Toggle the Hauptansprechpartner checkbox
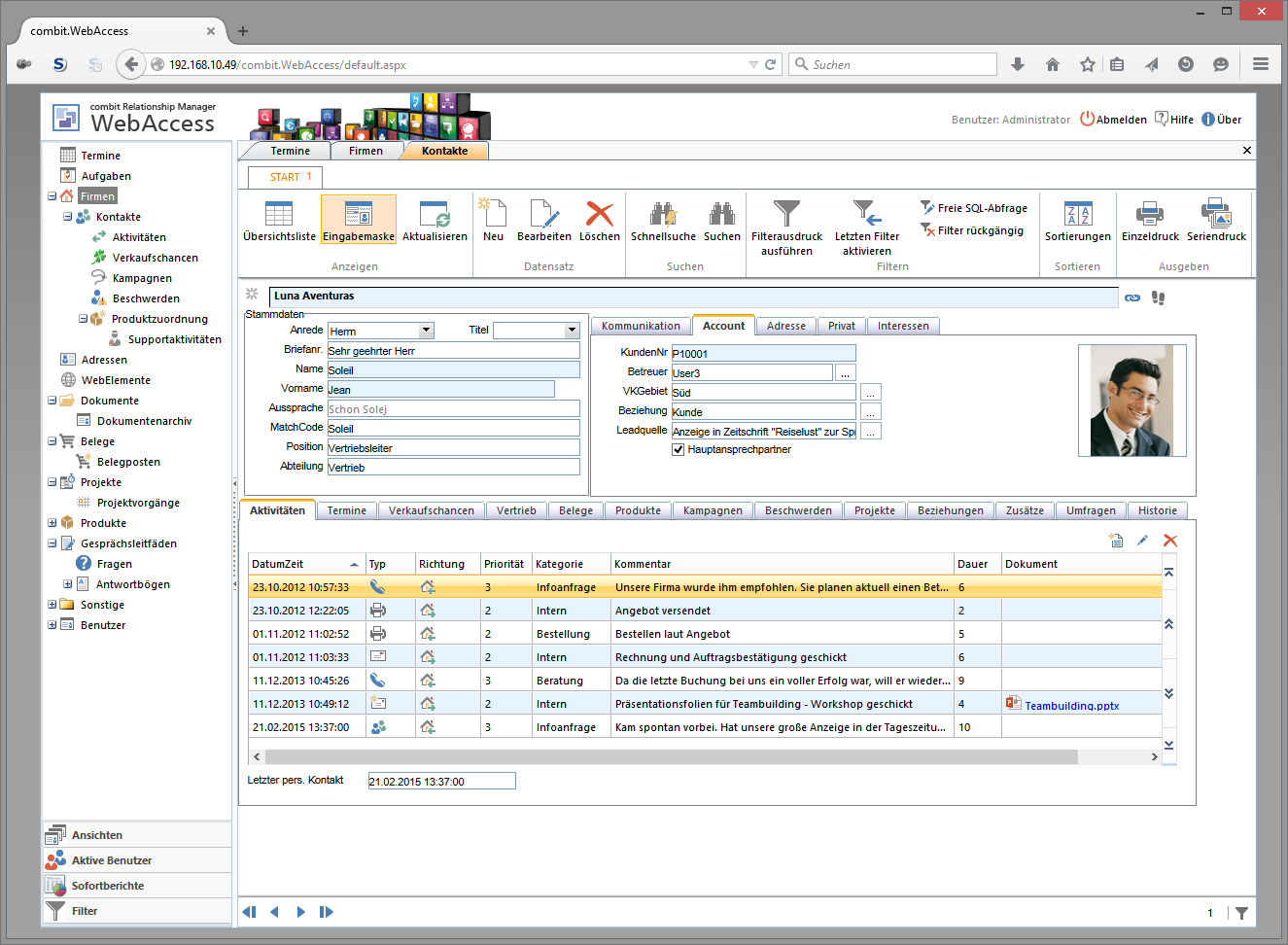This screenshot has height=945, width=1288. pyautogui.click(x=679, y=450)
